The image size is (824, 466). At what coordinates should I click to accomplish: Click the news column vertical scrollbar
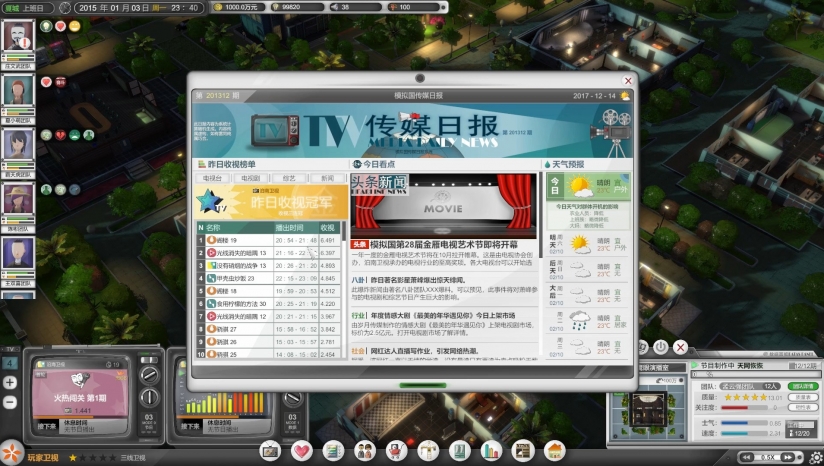(x=540, y=265)
